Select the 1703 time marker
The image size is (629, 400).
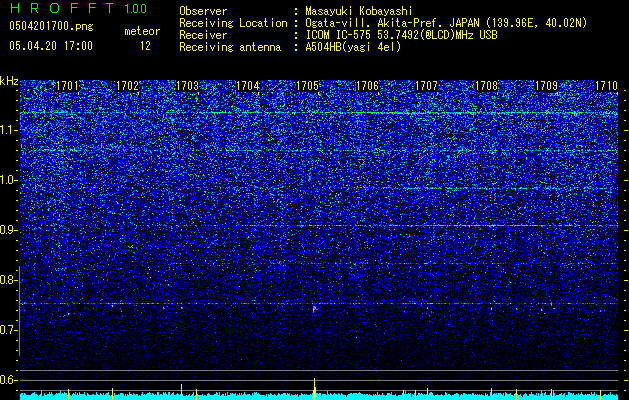[x=187, y=86]
